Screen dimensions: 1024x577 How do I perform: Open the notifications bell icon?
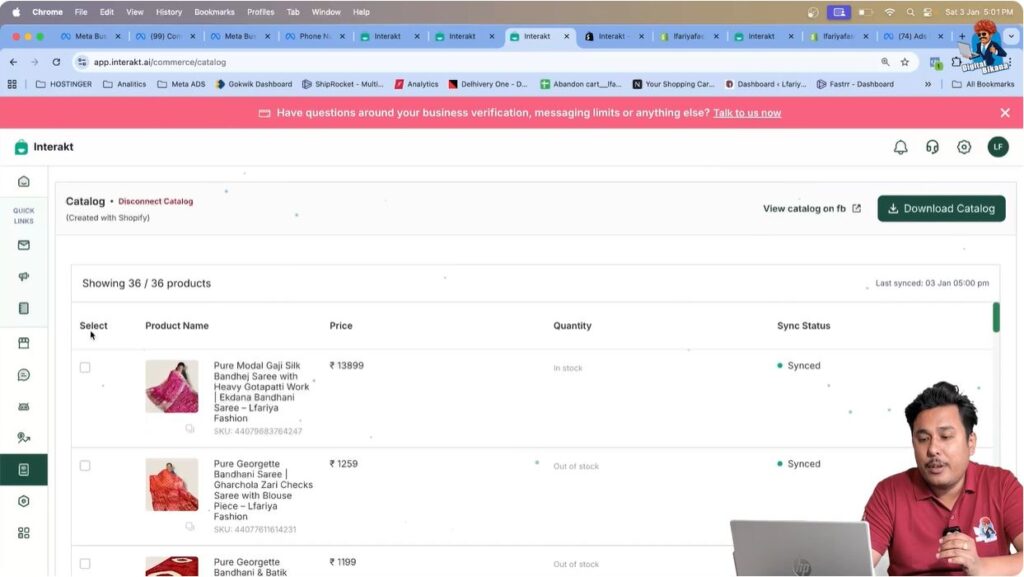(901, 148)
